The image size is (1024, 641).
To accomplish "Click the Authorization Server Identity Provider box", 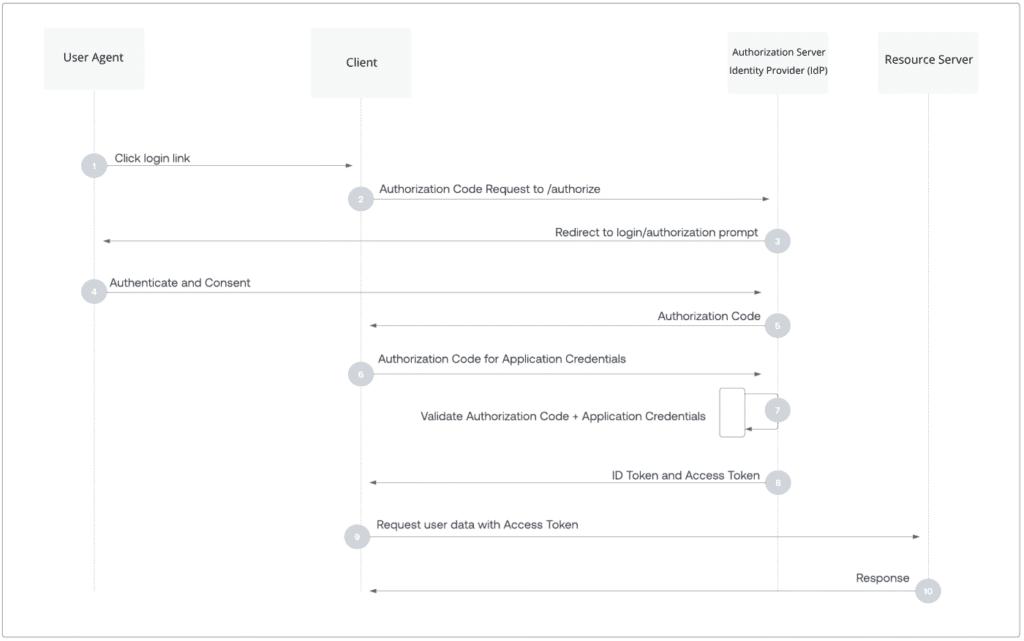I will [x=778, y=63].
